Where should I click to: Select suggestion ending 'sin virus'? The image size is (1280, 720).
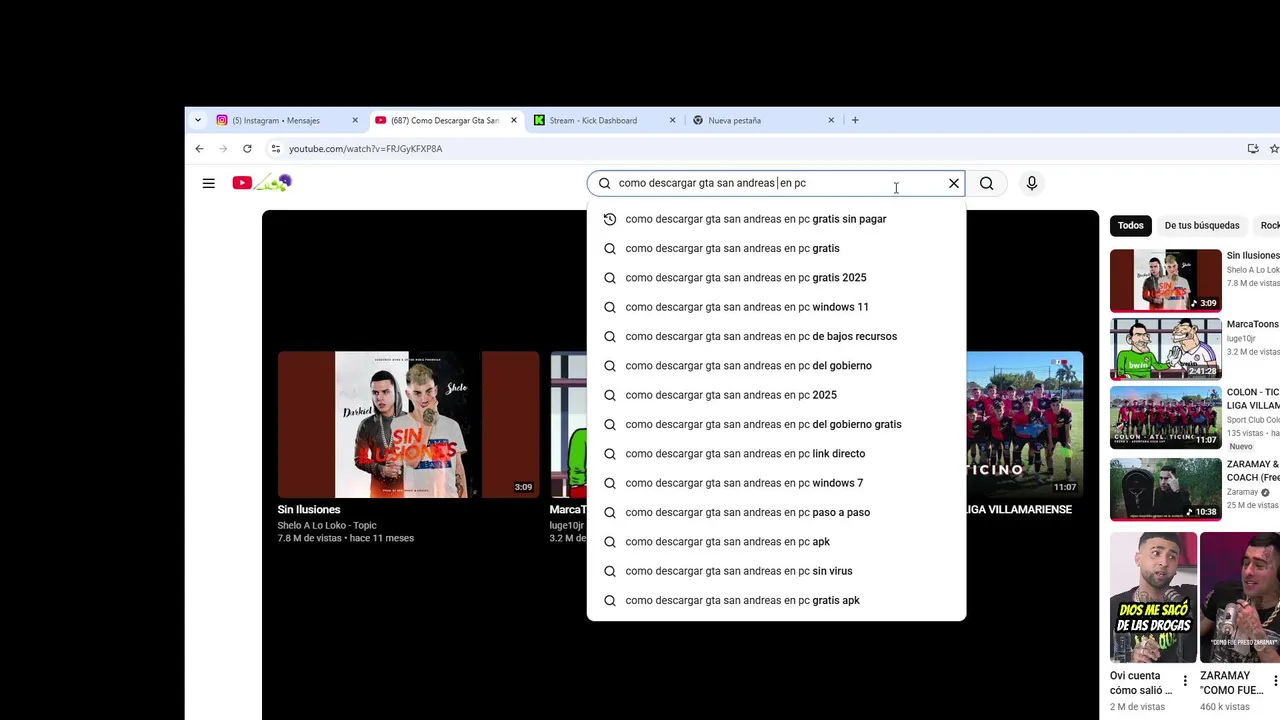point(776,571)
